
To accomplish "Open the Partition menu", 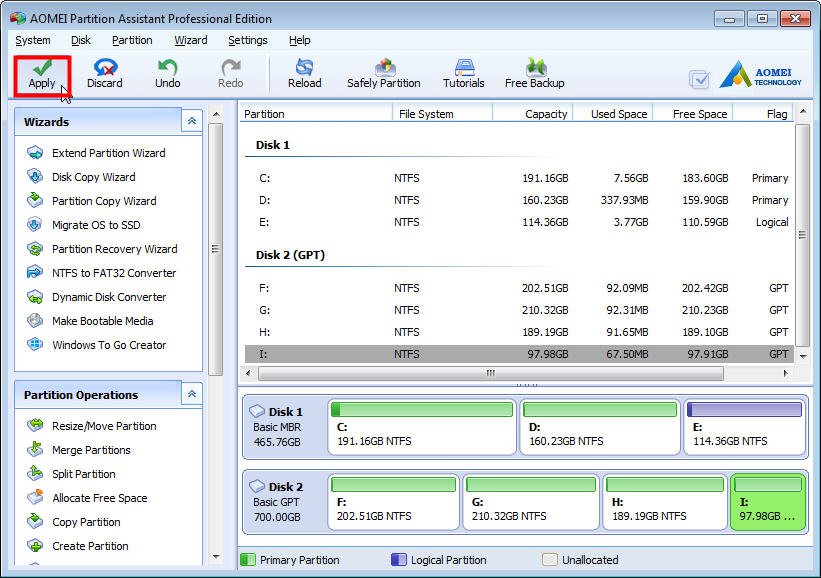I will click(132, 40).
